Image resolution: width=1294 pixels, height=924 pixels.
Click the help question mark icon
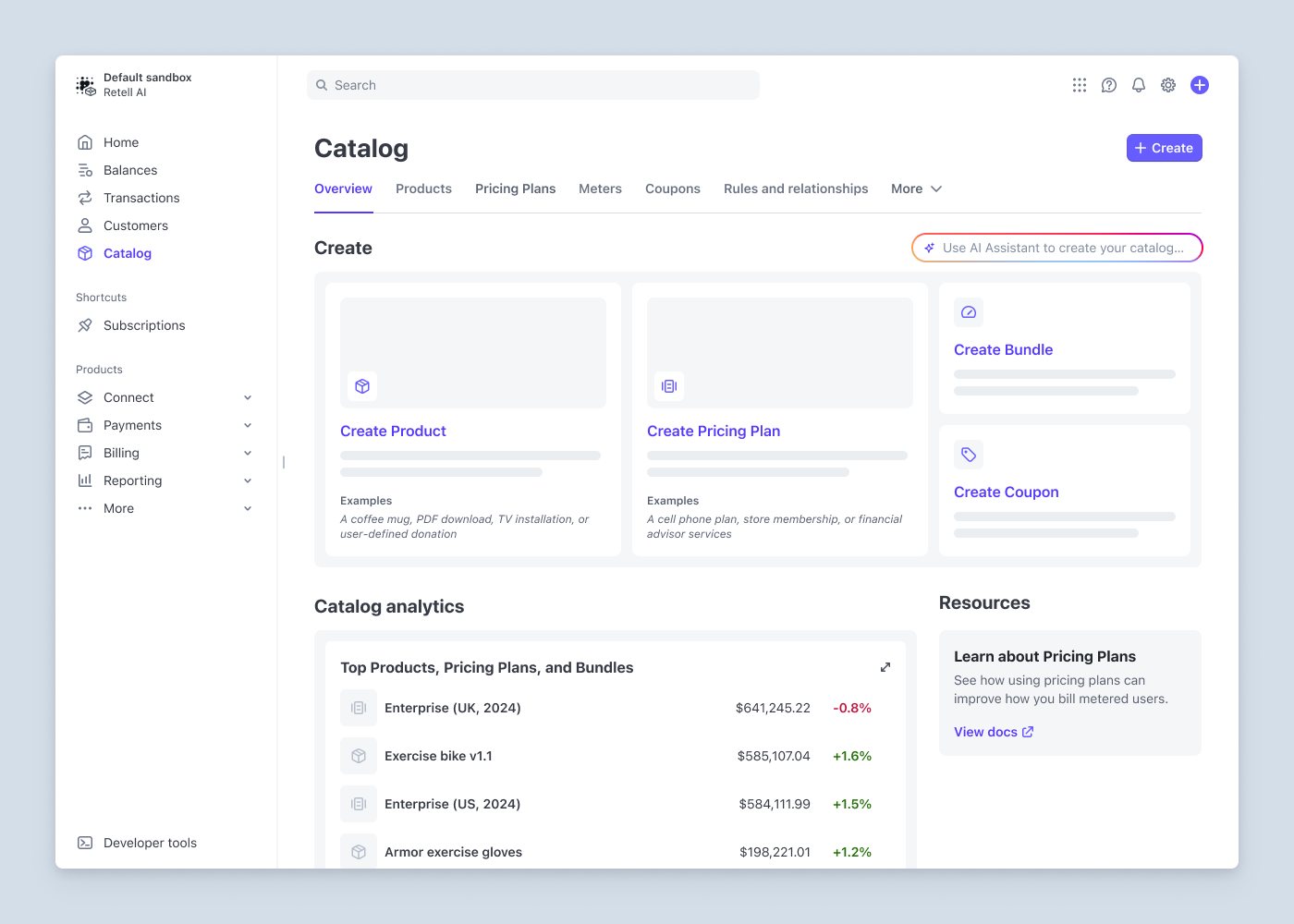point(1109,85)
